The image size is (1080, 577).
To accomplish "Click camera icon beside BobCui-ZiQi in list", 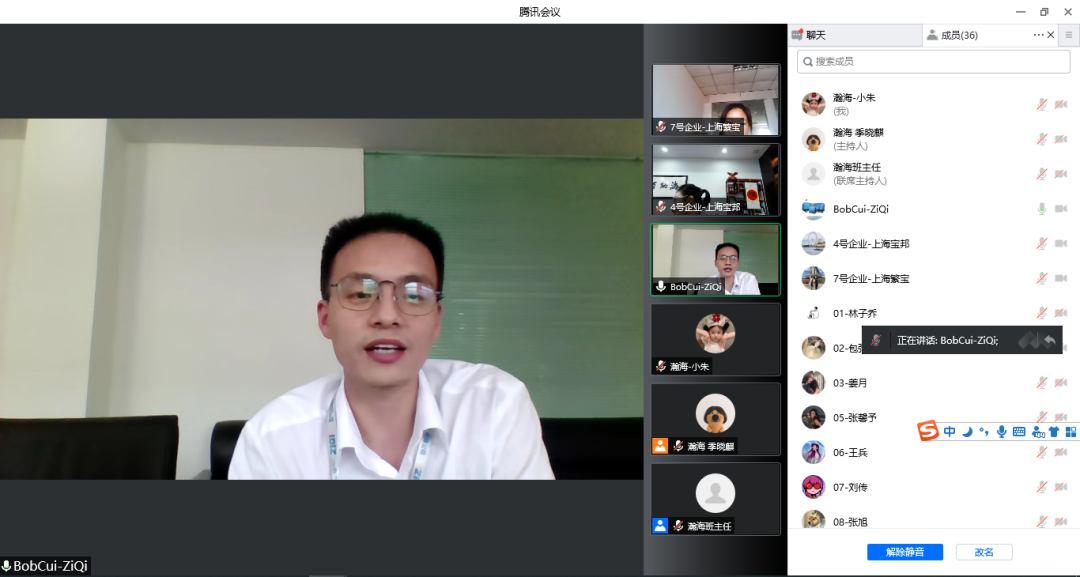I will 1060,209.
